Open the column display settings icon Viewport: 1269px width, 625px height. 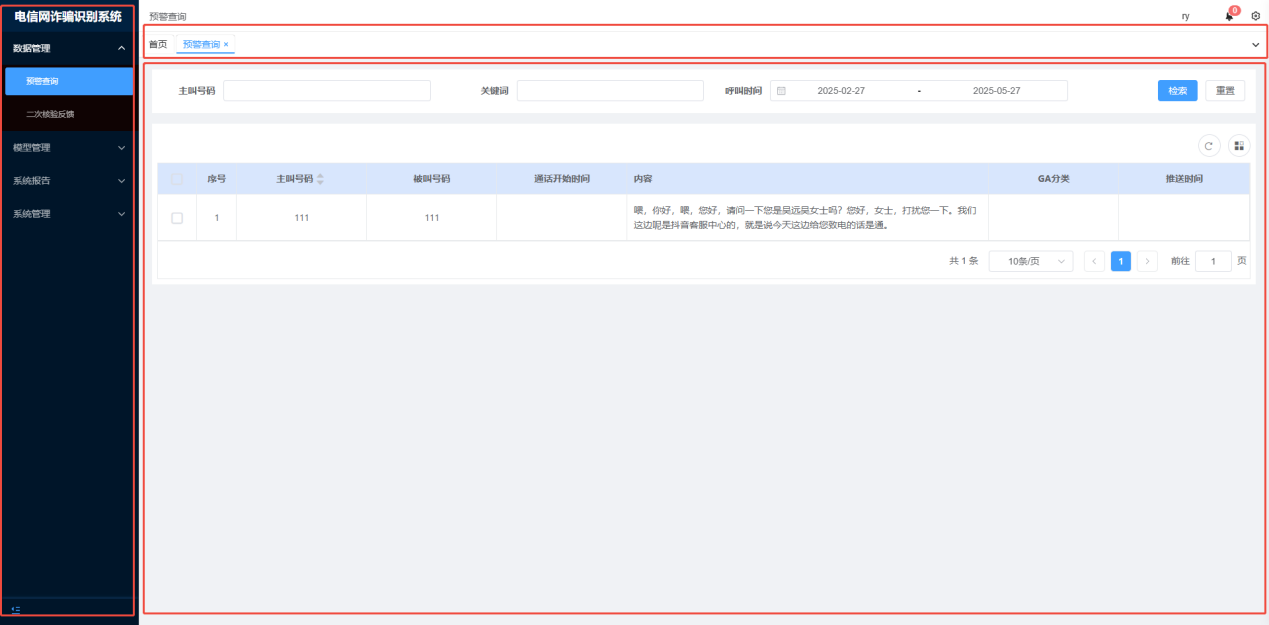tap(1239, 146)
